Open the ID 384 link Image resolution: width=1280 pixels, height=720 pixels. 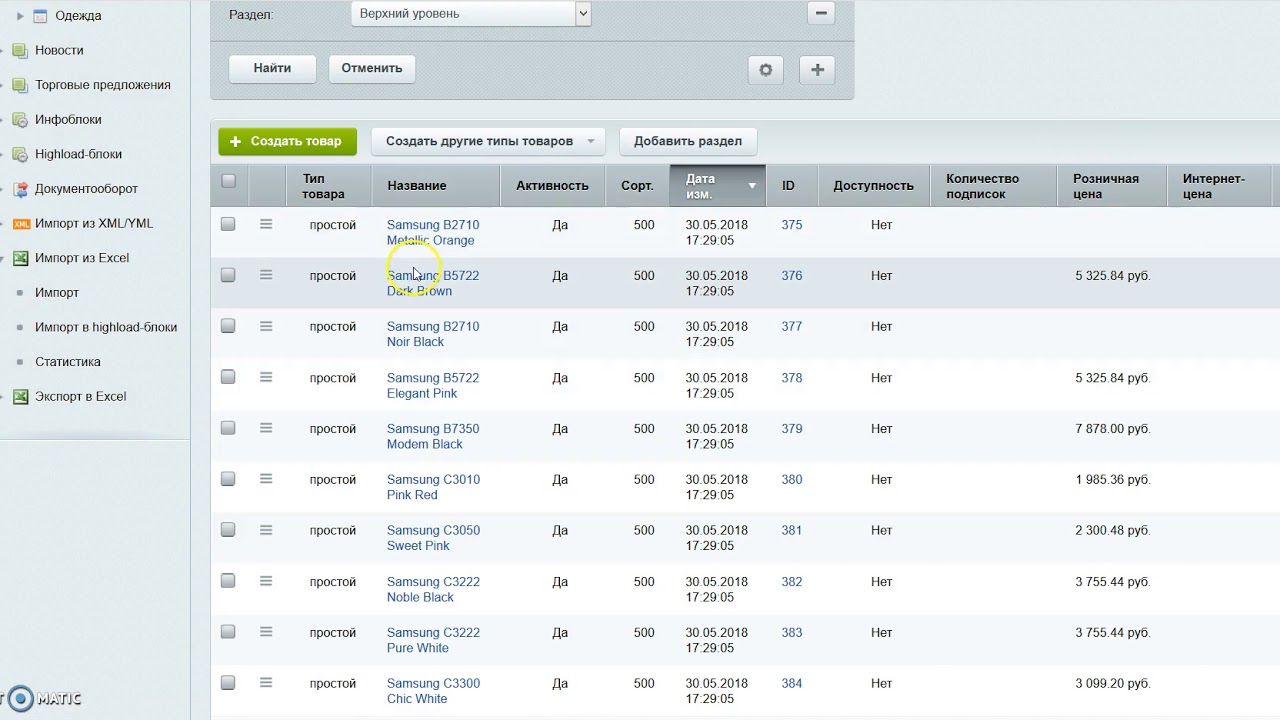click(x=792, y=683)
